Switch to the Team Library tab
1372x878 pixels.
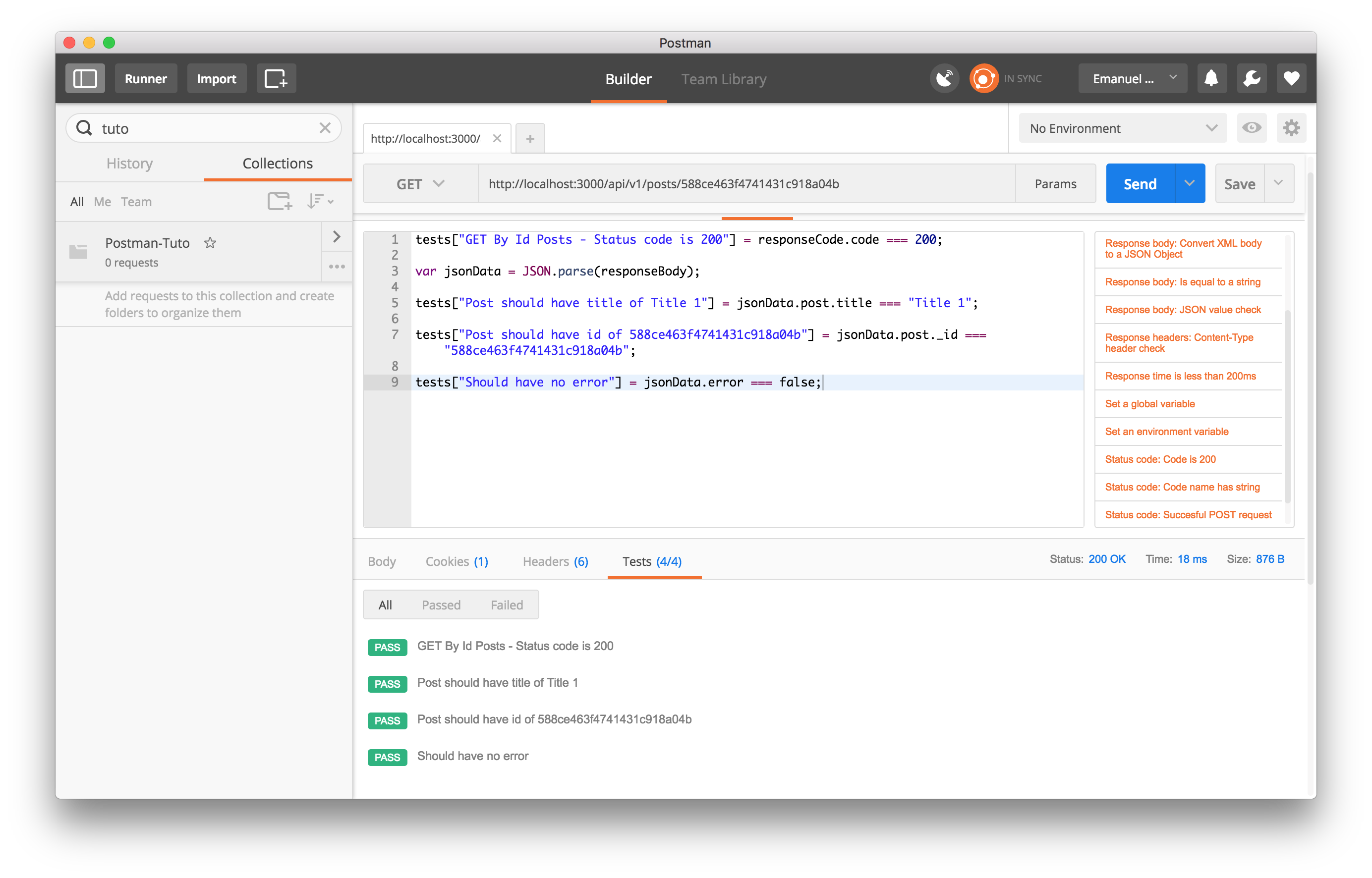[x=724, y=79]
